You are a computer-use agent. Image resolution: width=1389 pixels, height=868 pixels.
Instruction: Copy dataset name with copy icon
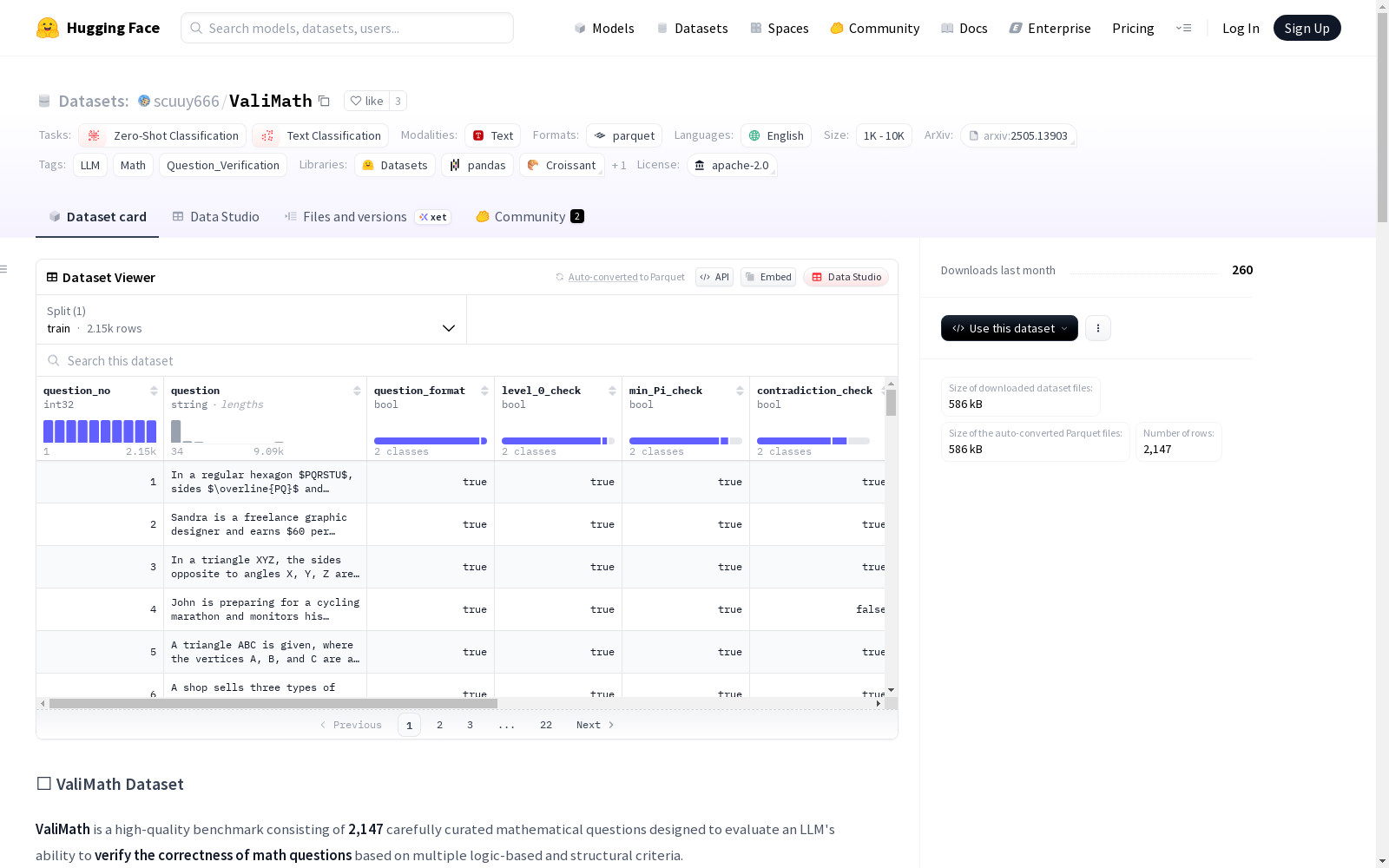click(324, 101)
